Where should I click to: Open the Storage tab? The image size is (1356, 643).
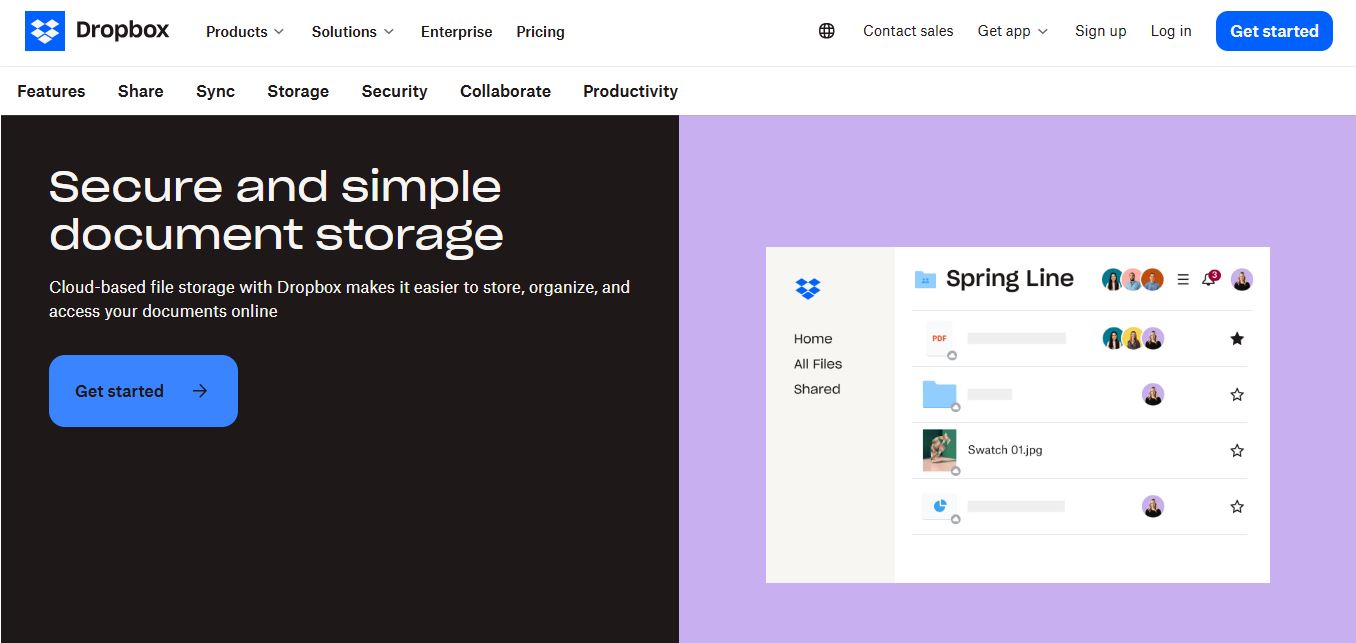(298, 91)
